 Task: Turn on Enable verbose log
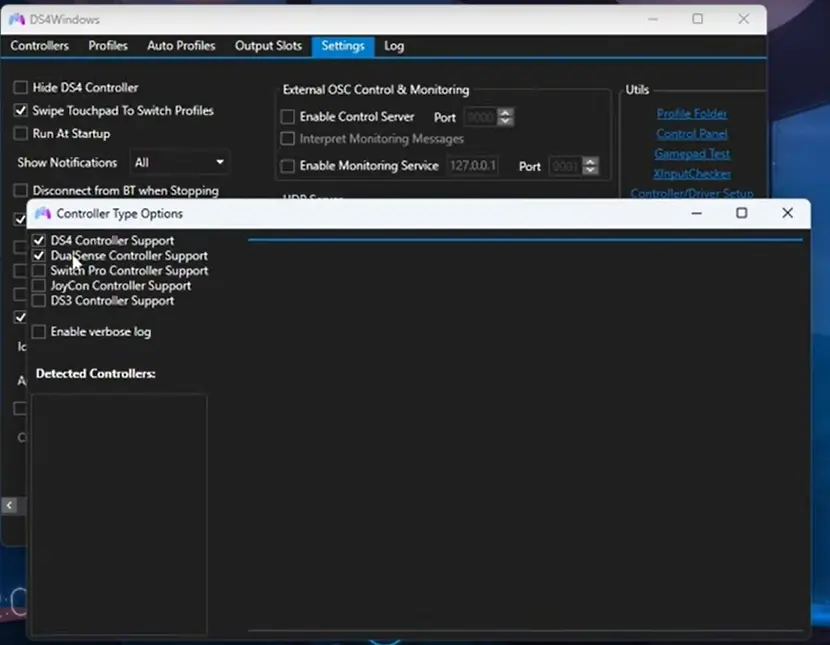tap(39, 332)
